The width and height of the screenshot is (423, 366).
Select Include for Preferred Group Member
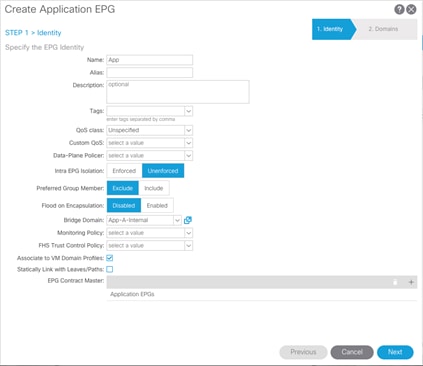(154, 188)
